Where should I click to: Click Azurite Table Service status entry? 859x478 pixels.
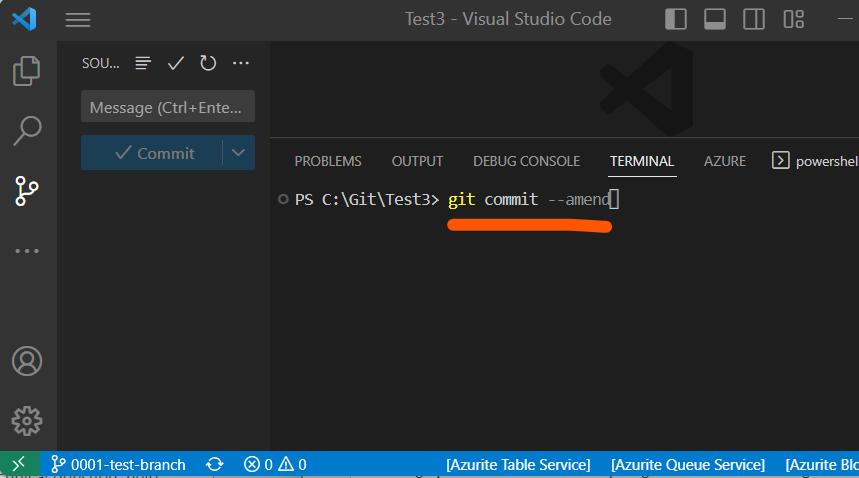(x=518, y=464)
